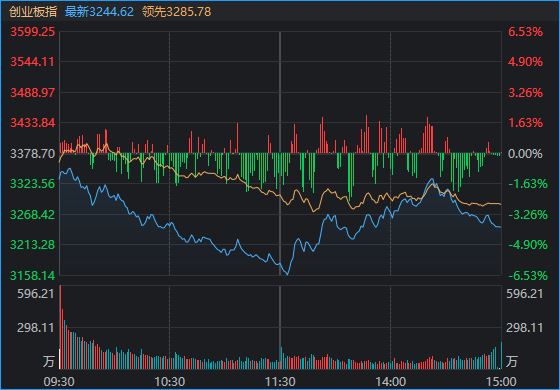Click the 09:30 time axis label
560x390 pixels.
coord(59,382)
